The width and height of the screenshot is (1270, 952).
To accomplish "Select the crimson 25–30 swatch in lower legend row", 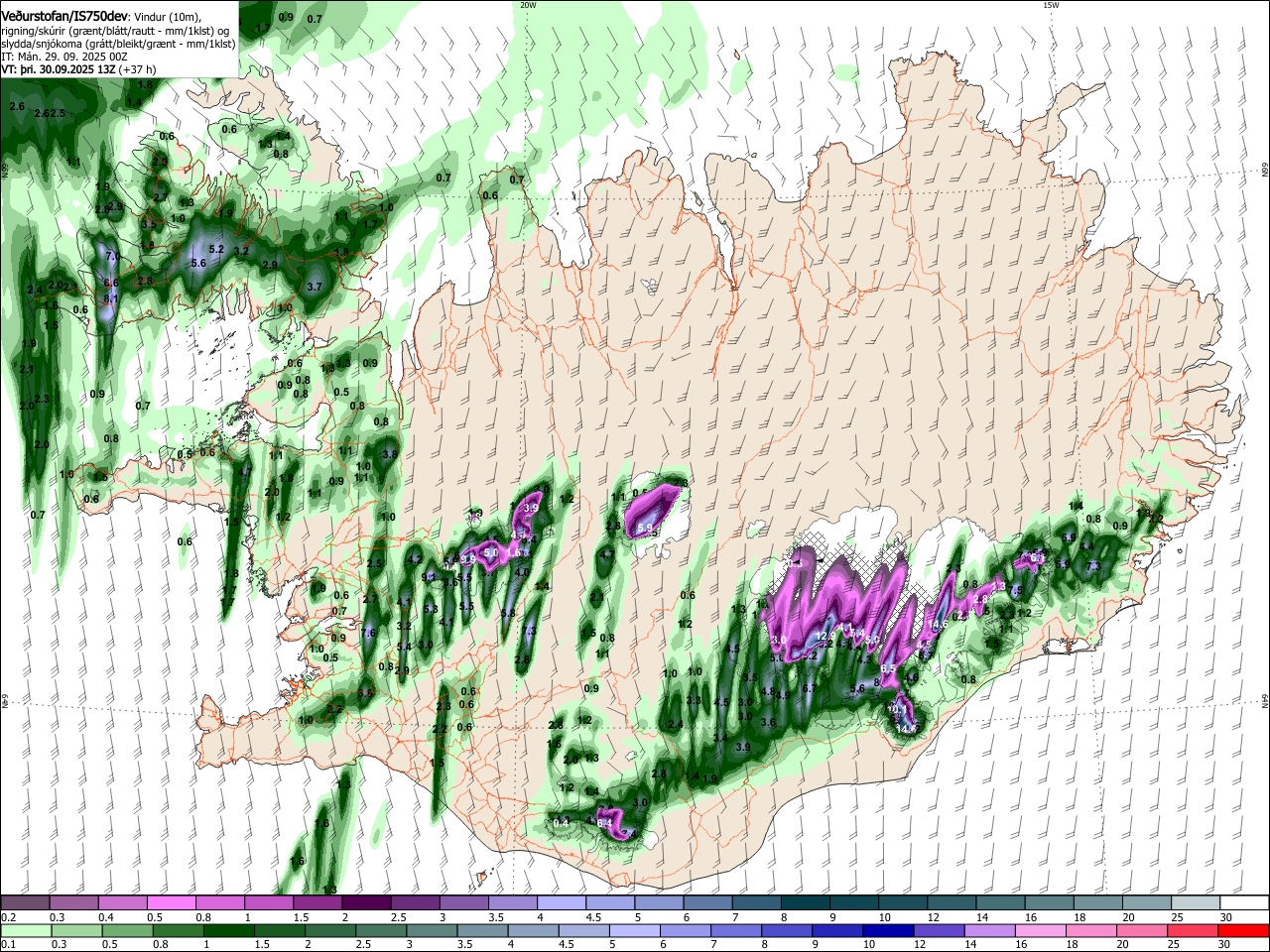I will (1192, 930).
